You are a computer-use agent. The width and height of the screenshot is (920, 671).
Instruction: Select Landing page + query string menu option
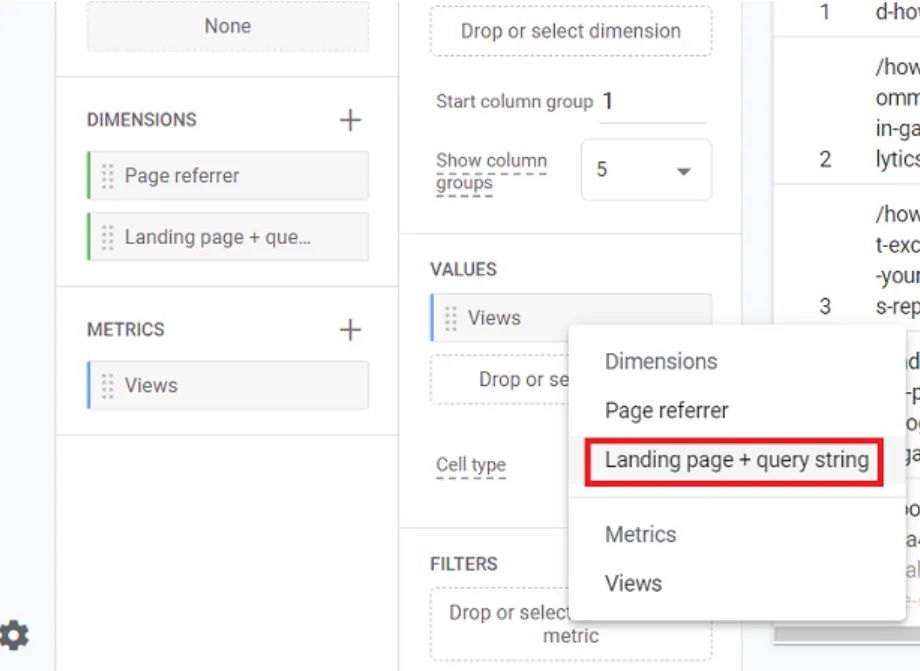[736, 460]
